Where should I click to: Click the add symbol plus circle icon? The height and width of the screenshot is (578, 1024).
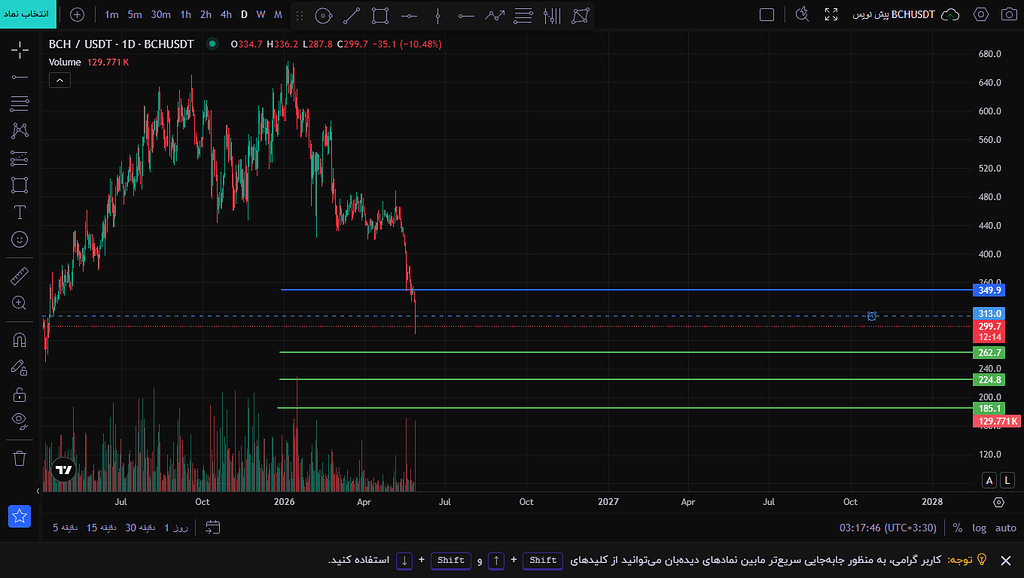(x=77, y=14)
